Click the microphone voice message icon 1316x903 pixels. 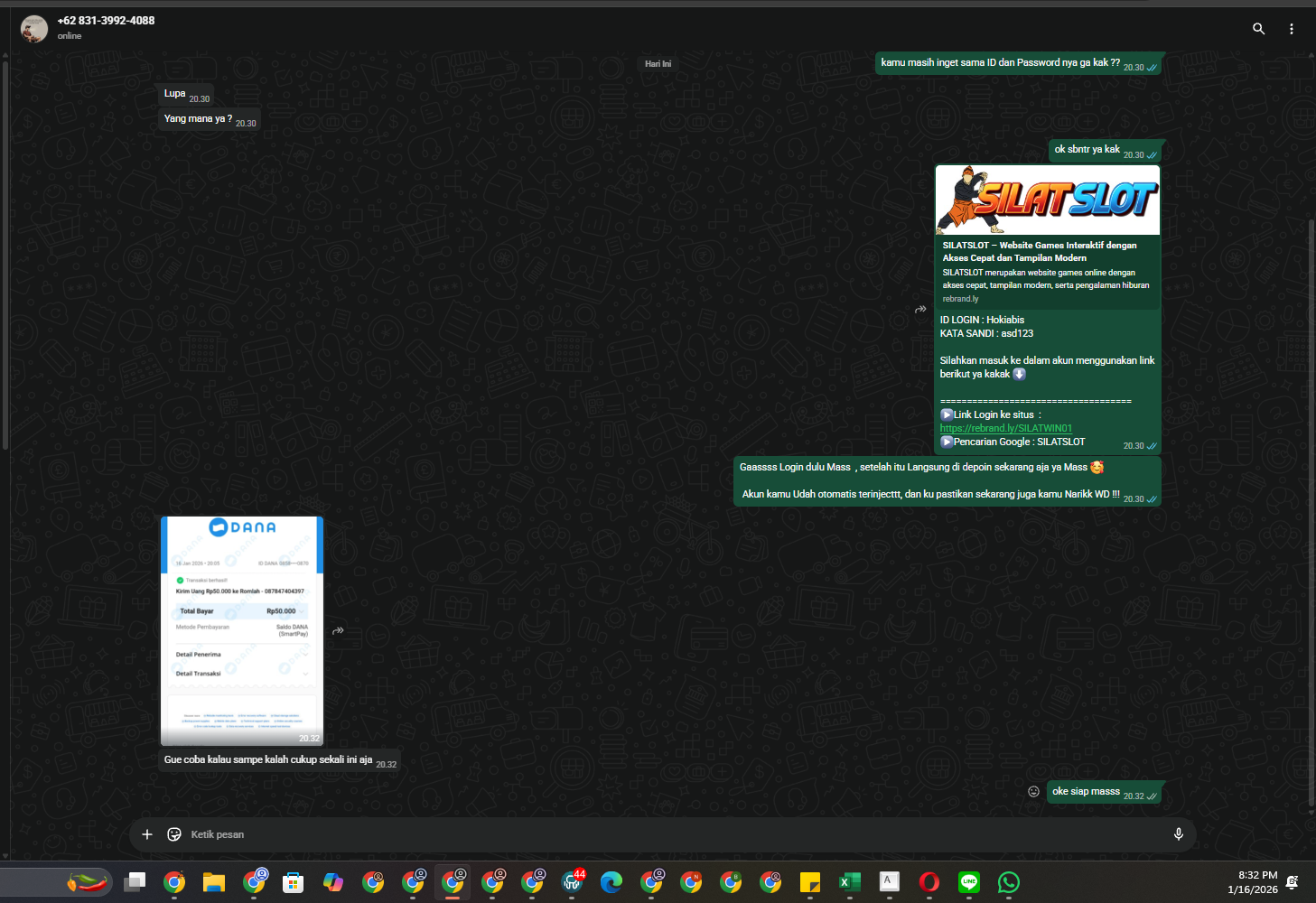[x=1178, y=834]
